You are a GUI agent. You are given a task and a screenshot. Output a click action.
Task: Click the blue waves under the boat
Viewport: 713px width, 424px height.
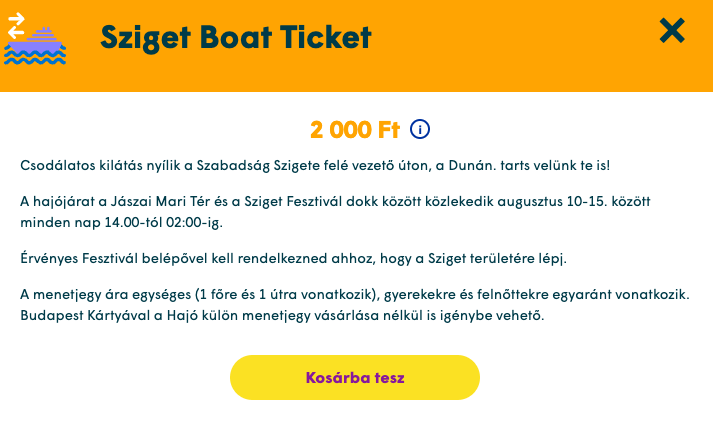point(35,58)
